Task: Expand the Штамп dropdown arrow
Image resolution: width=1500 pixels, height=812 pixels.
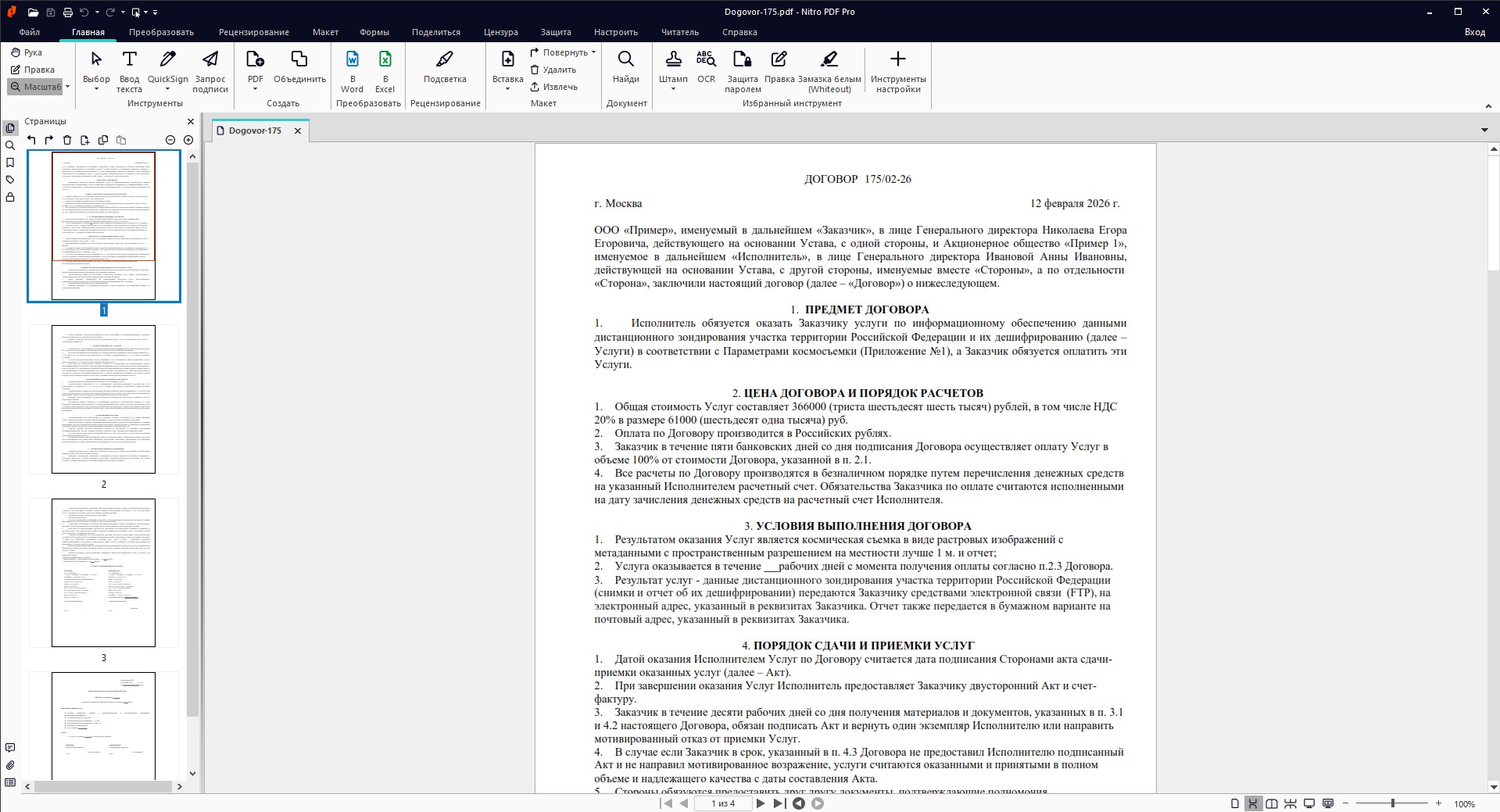Action: [x=673, y=89]
